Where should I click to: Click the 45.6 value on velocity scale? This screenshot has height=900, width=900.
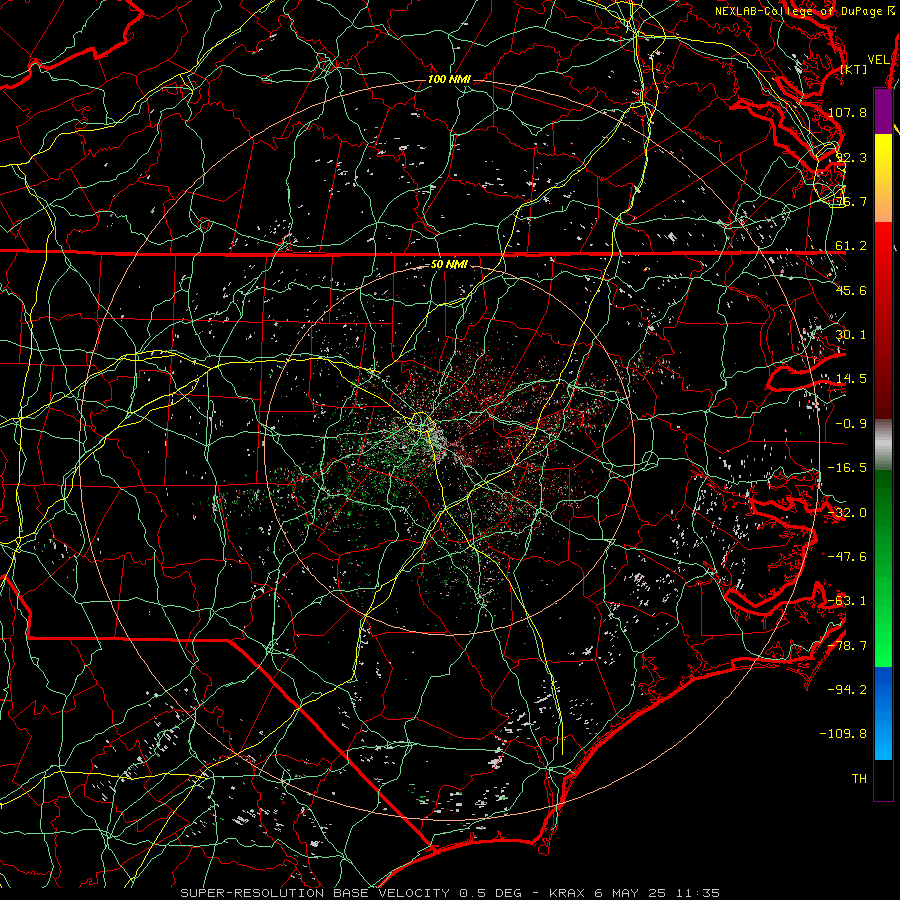(851, 290)
